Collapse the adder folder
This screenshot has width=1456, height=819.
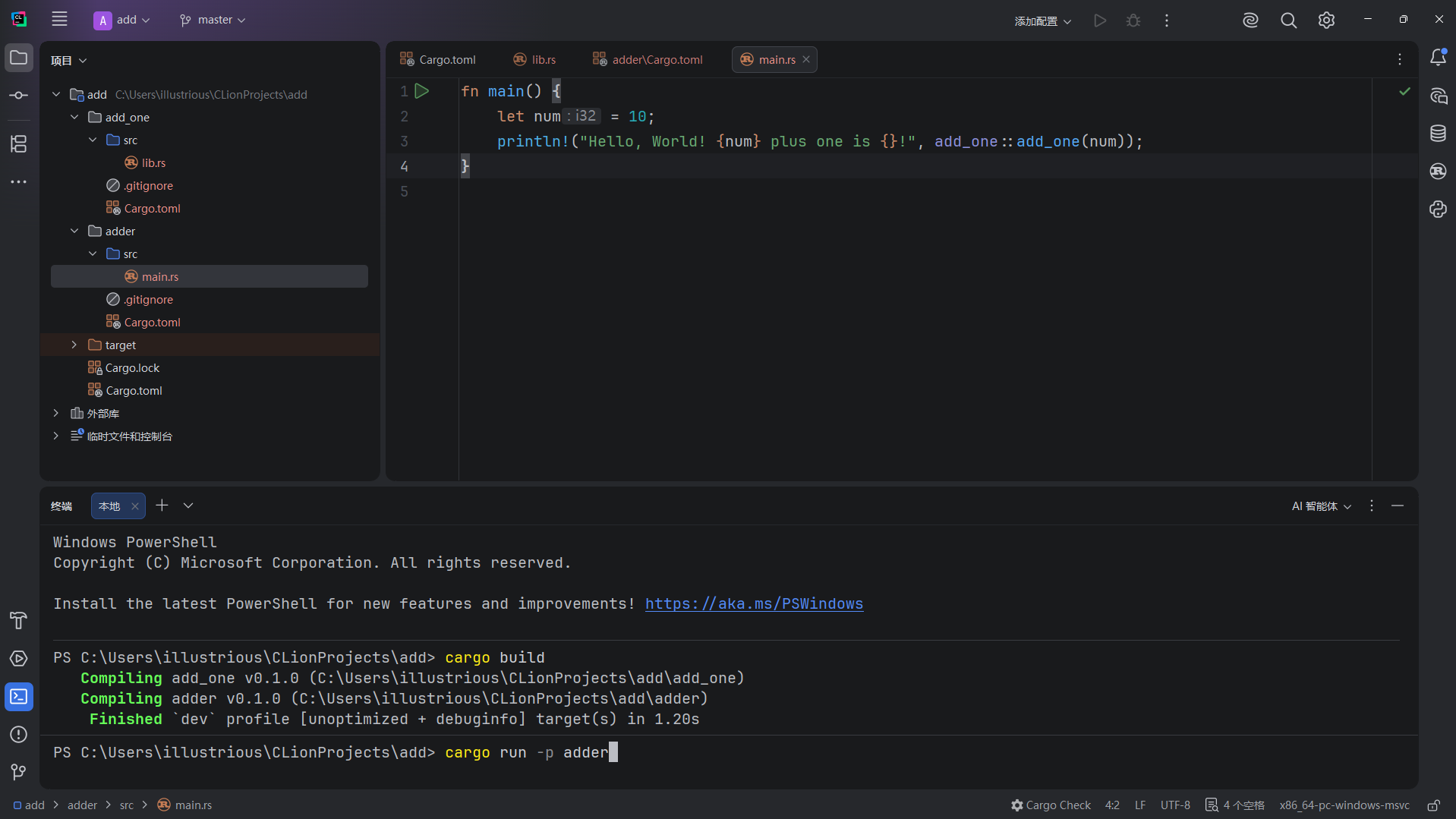(x=74, y=231)
